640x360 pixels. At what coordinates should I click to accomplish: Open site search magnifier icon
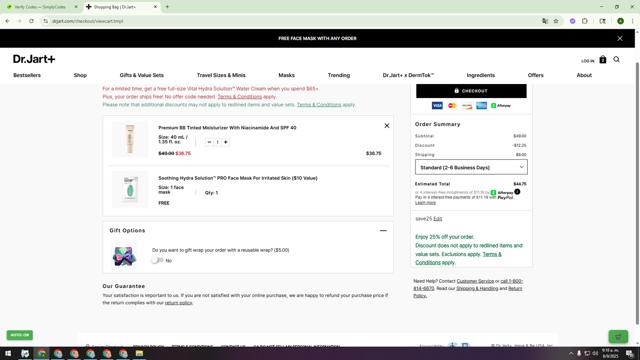616,60
